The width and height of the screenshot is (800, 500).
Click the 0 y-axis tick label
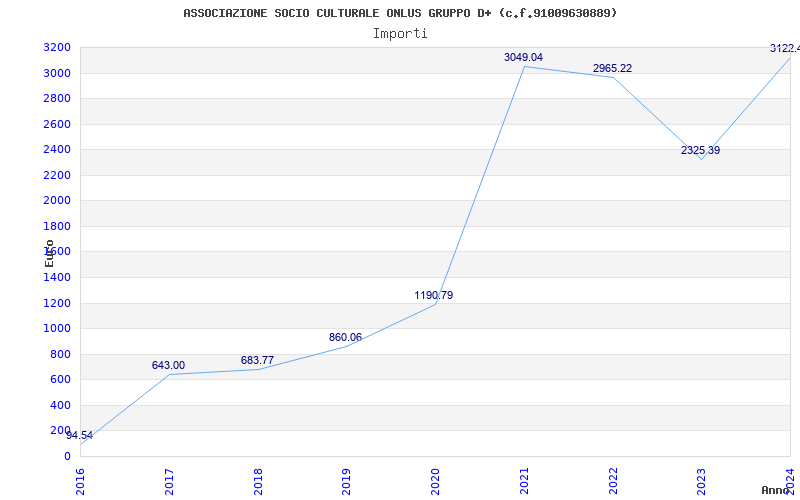(x=67, y=457)
